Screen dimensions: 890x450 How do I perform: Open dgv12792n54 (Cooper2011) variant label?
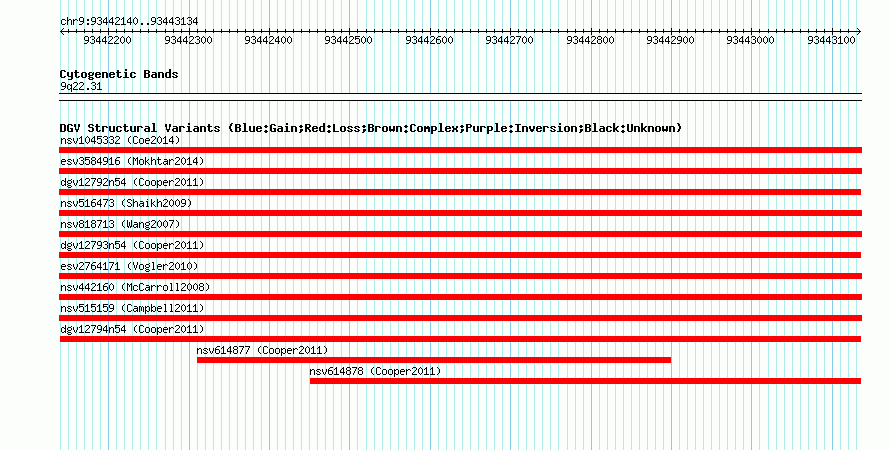pos(132,182)
